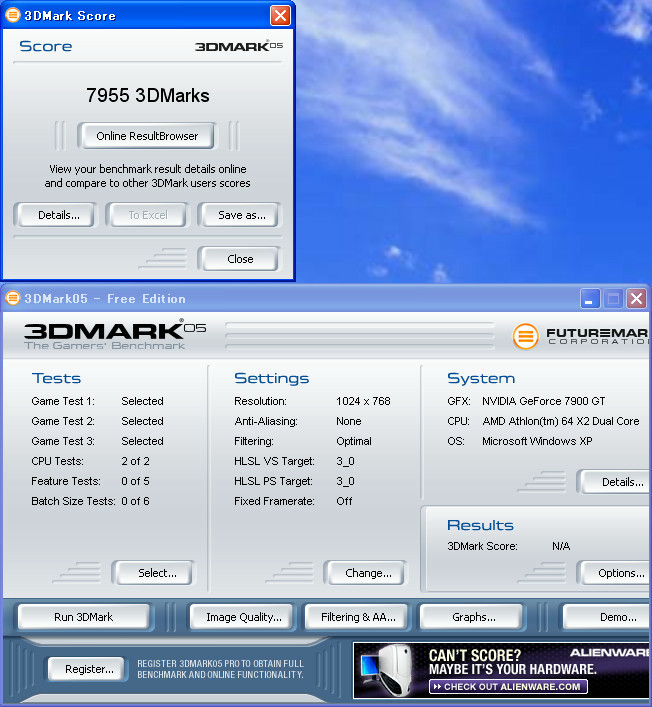Minimize the 3DMark05 main window

(x=589, y=298)
